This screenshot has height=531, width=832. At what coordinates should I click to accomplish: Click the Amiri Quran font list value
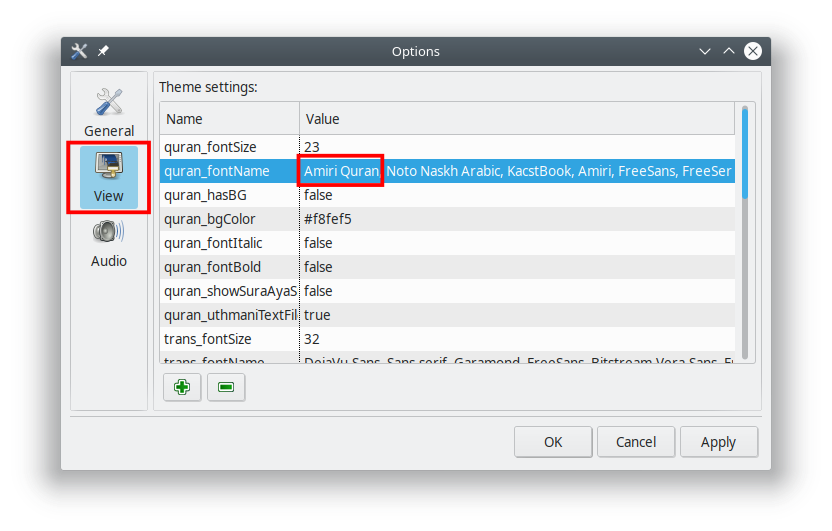517,171
